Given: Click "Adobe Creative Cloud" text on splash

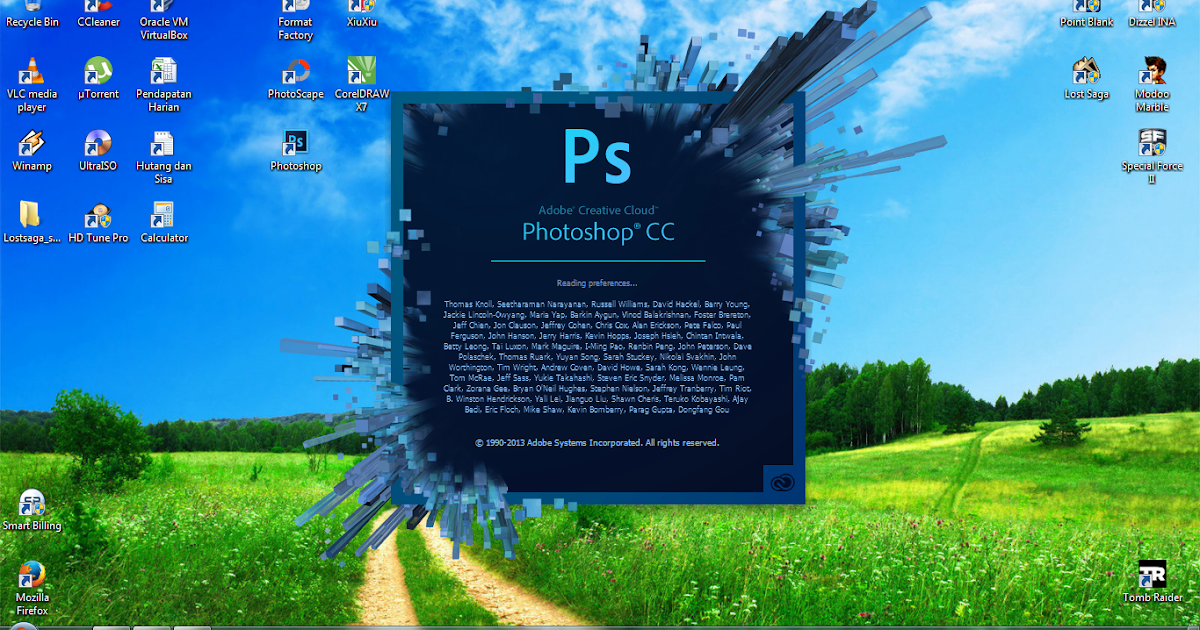Looking at the screenshot, I should pyautogui.click(x=598, y=210).
